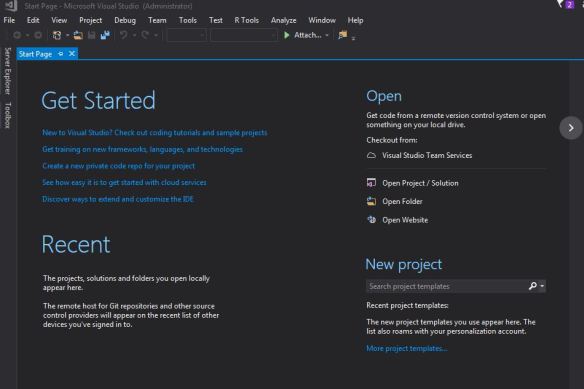Screen dimensions: 584x389
Task: Click the cloud icon beside Visual Studio Team Services
Action: tap(371, 155)
